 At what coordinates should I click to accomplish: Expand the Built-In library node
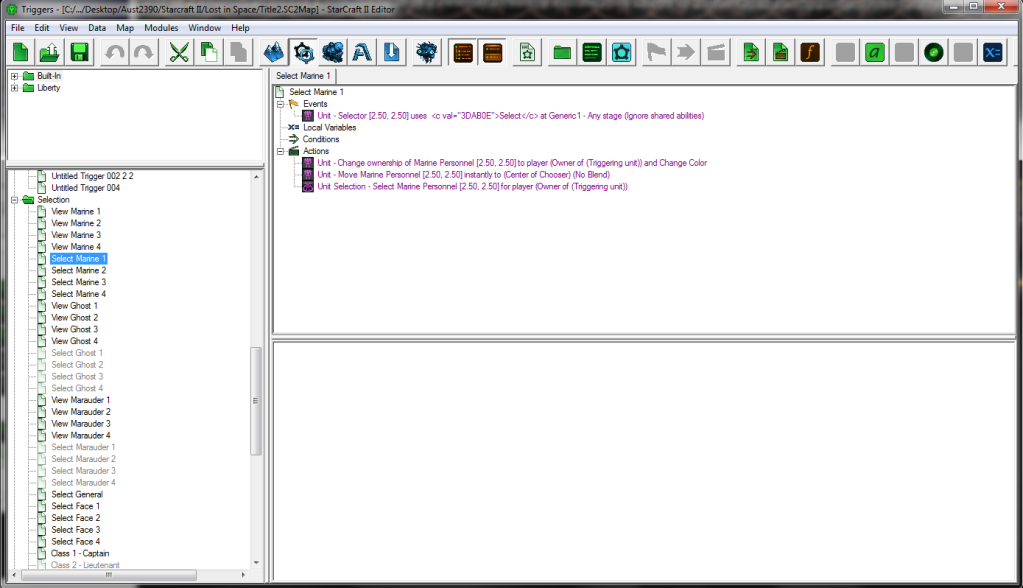[x=14, y=76]
